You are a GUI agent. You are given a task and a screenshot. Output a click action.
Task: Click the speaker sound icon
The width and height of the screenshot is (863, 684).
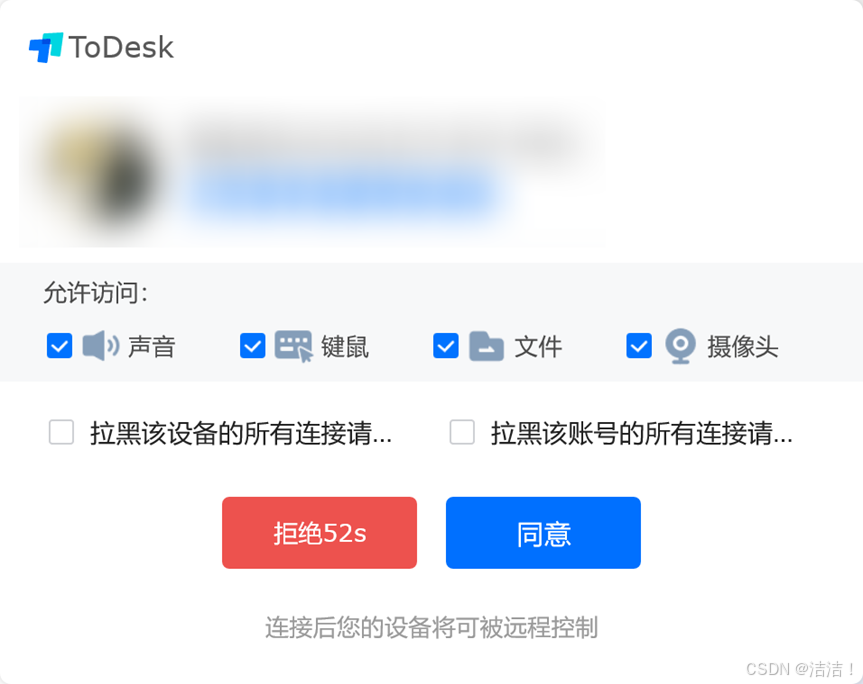click(101, 346)
